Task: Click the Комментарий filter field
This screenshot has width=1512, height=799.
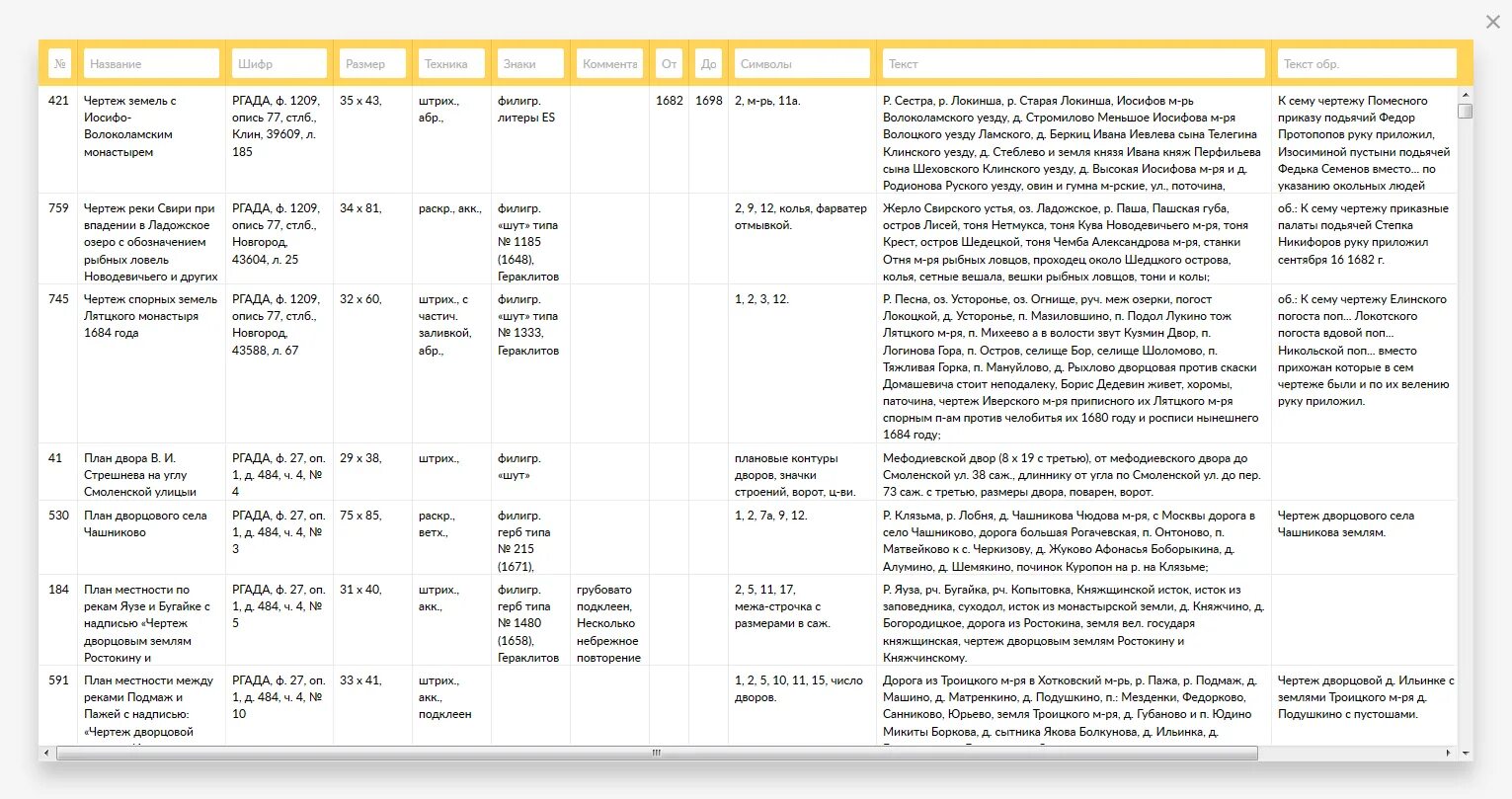Action: pos(609,63)
